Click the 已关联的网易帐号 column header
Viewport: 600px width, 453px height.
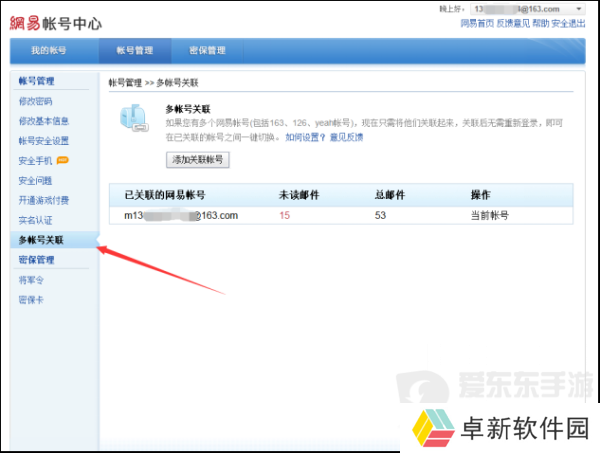[x=165, y=195]
